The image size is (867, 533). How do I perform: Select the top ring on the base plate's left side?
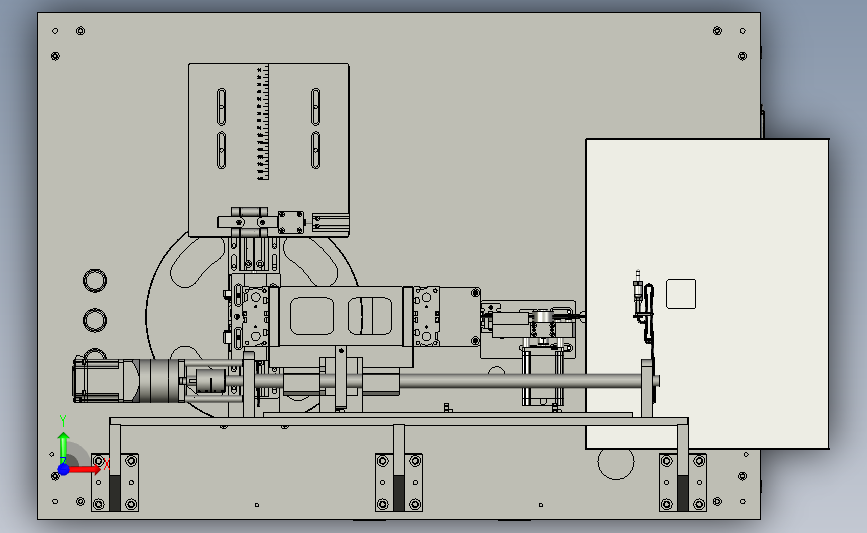click(x=95, y=280)
